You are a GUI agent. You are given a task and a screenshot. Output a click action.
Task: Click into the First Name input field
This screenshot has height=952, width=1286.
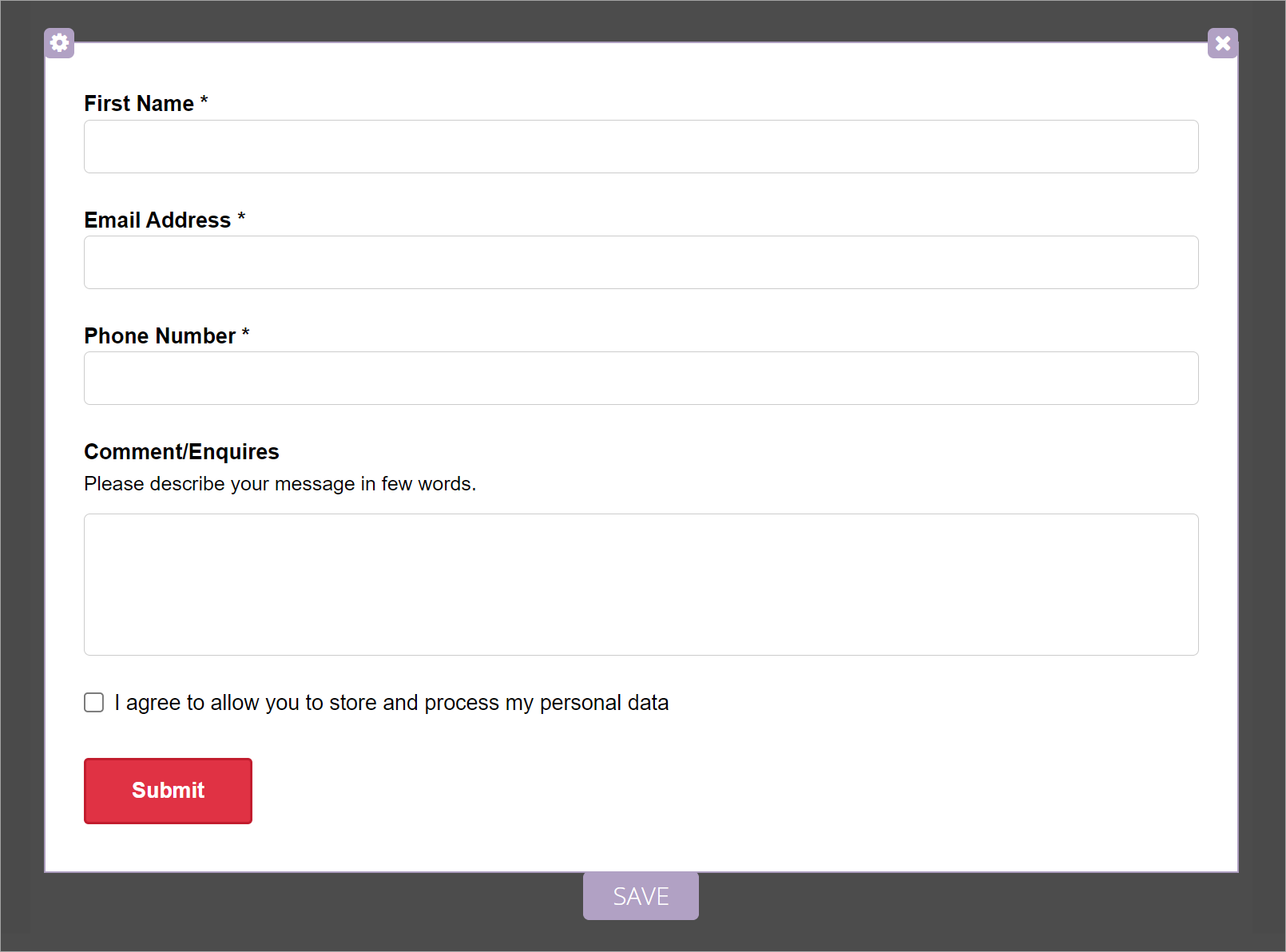tap(641, 147)
